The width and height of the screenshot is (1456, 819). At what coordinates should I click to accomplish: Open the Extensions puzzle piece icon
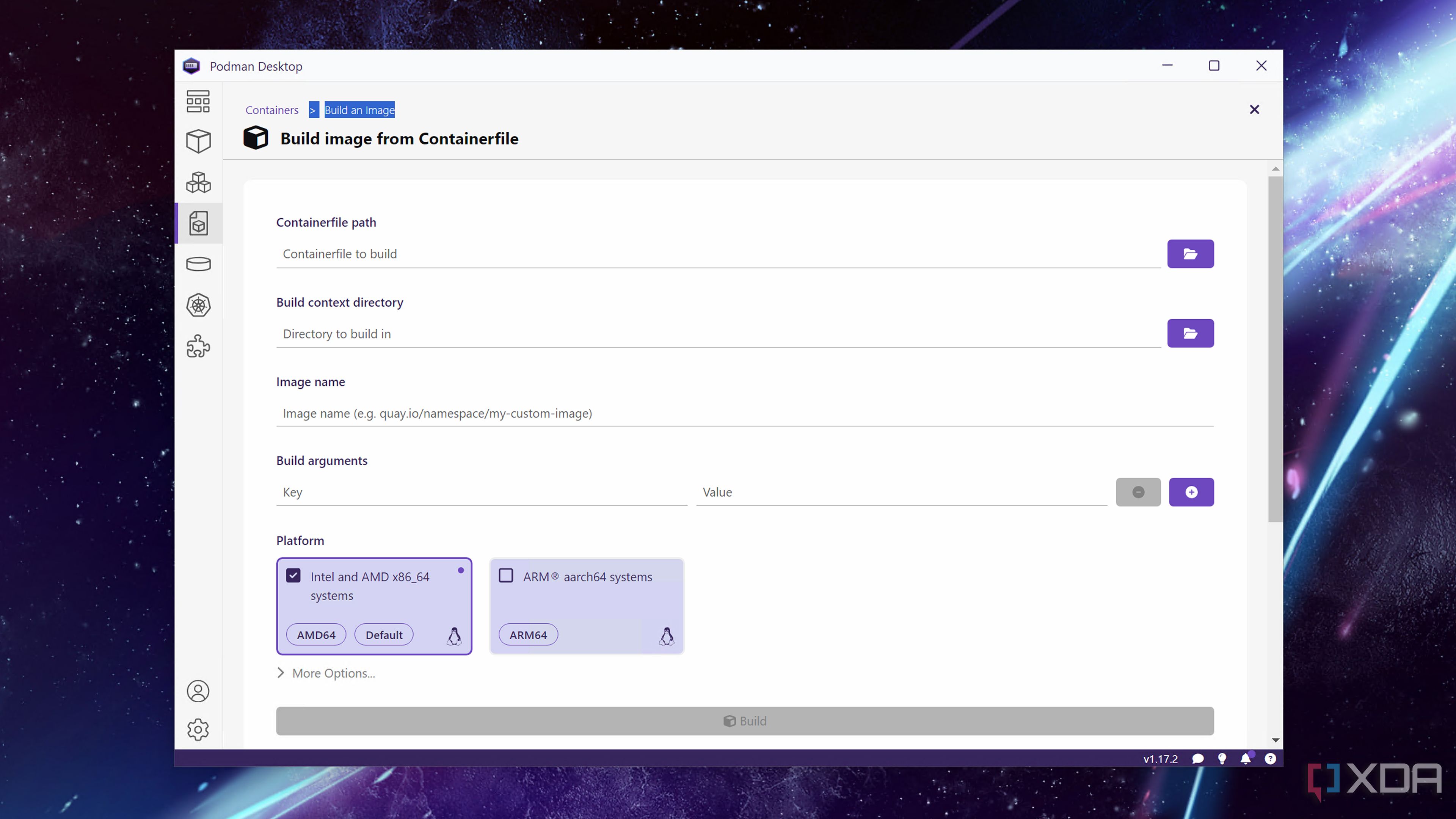click(x=198, y=346)
